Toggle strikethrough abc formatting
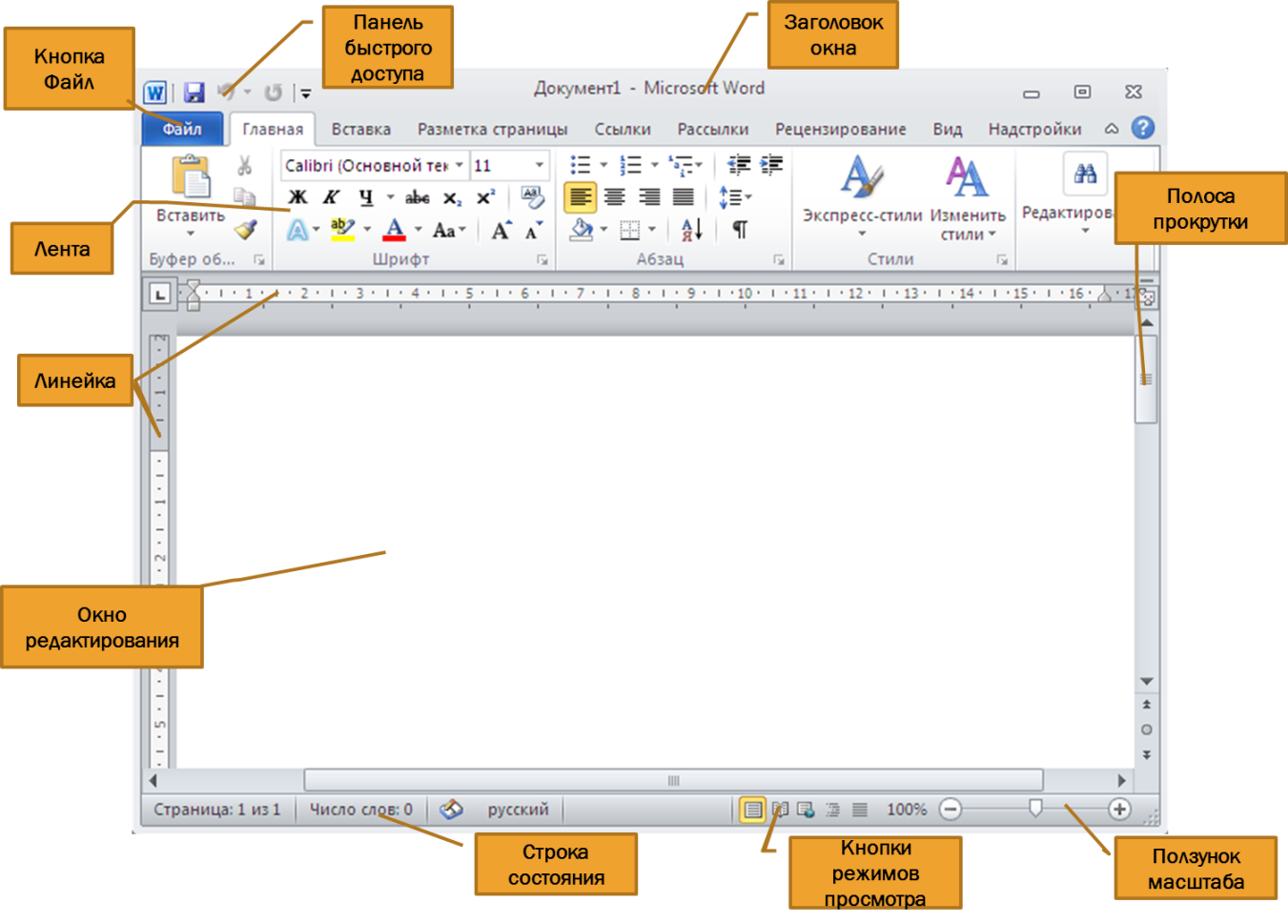 coord(417,197)
